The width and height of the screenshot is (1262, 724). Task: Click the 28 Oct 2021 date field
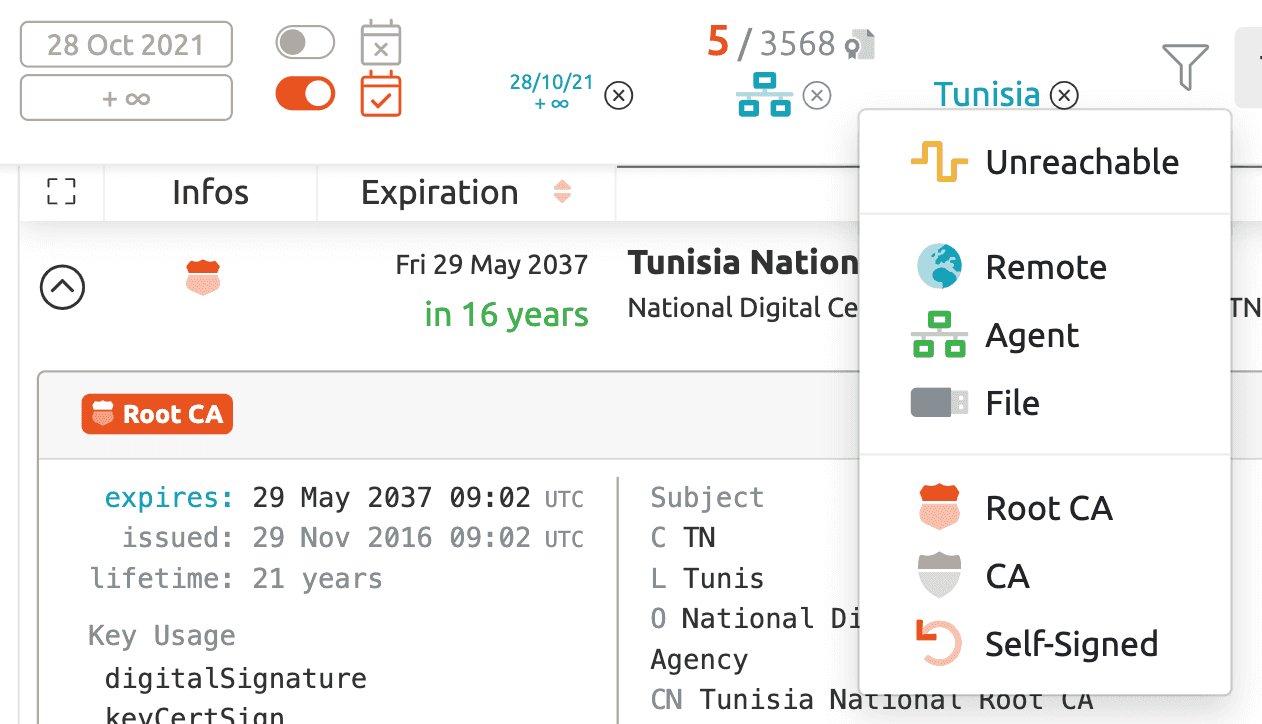pyautogui.click(x=126, y=45)
